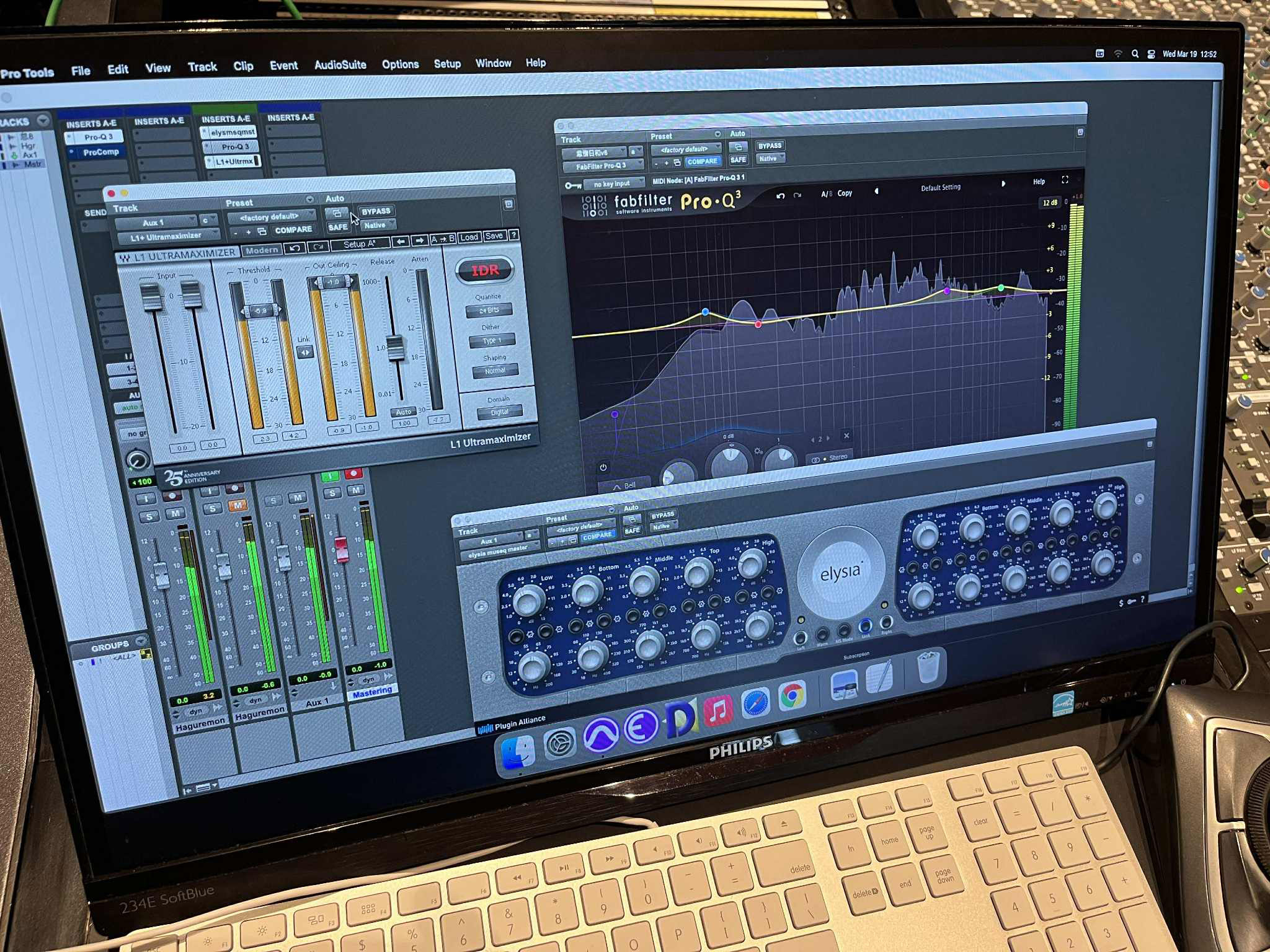Select the blue EQ band node in Pro-Q 3
Image resolution: width=1270 pixels, height=952 pixels.
(705, 312)
